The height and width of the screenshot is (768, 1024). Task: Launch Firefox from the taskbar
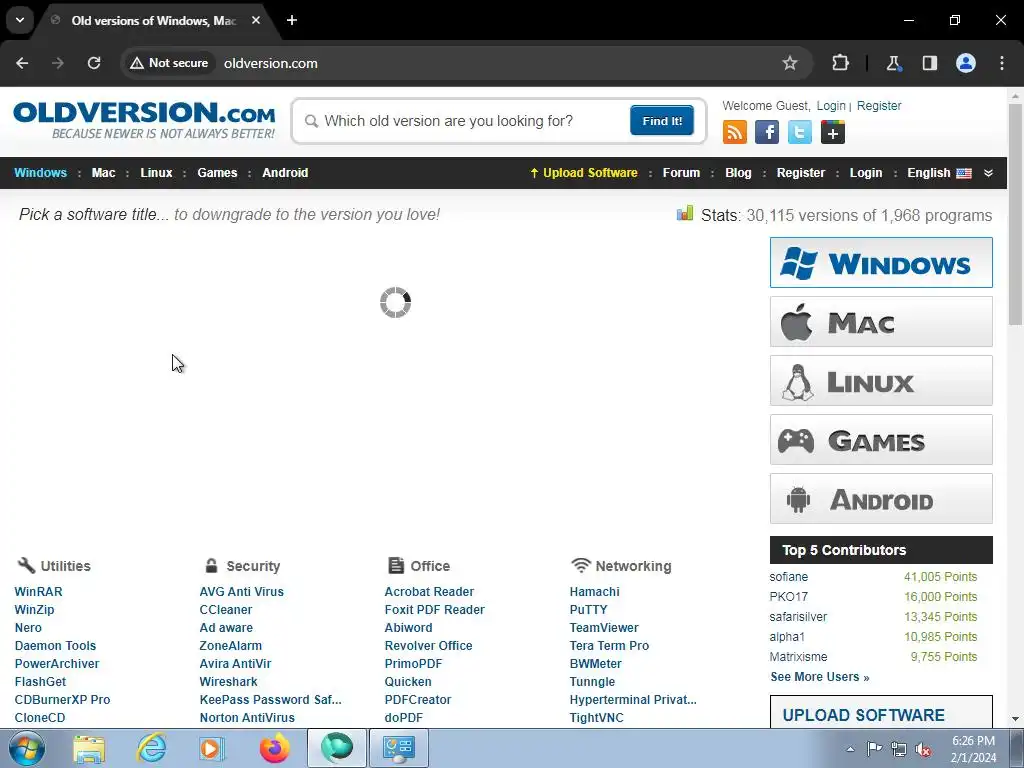(274, 748)
